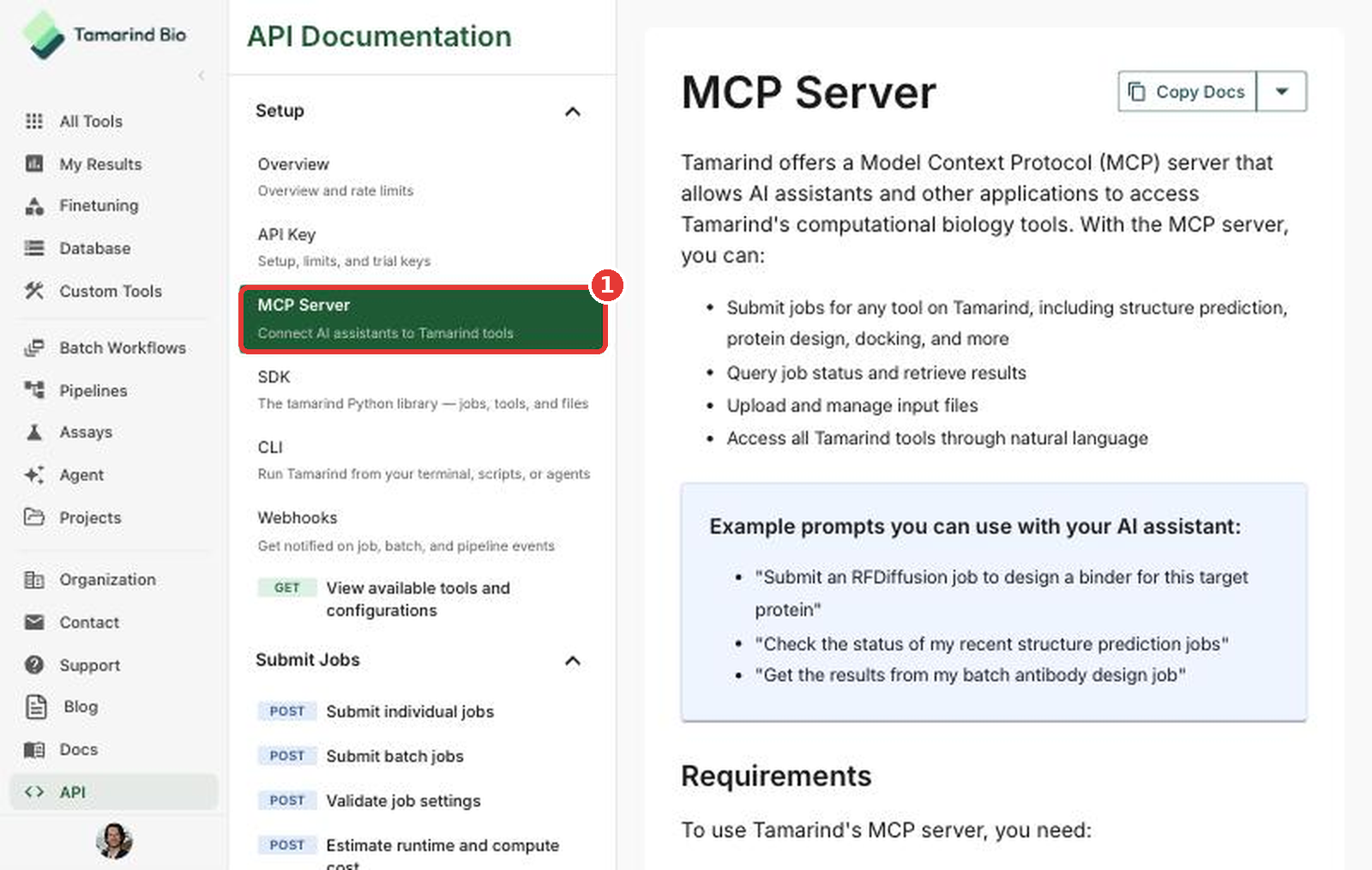Viewport: 1372px width, 870px height.
Task: Open Submit batch jobs endpoint
Action: point(423,756)
